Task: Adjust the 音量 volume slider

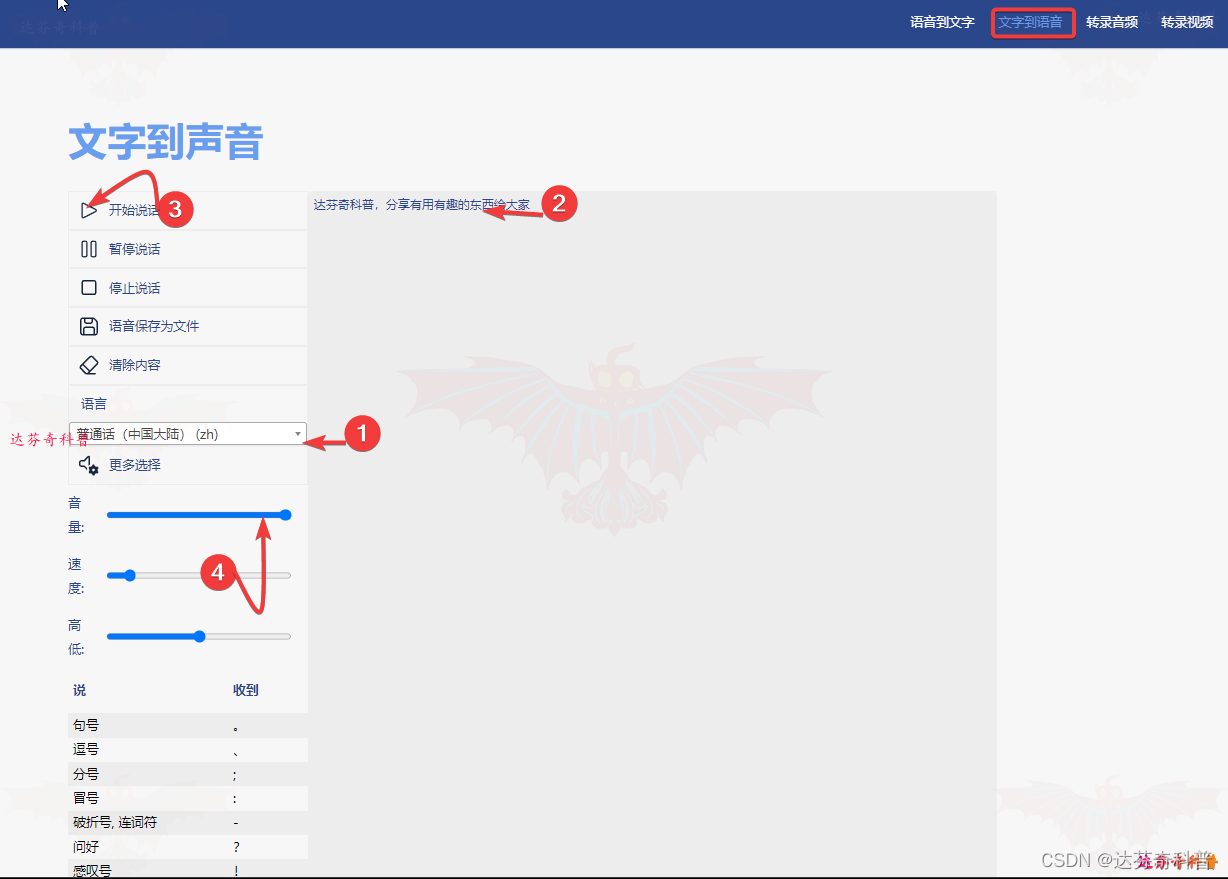Action: pos(198,515)
